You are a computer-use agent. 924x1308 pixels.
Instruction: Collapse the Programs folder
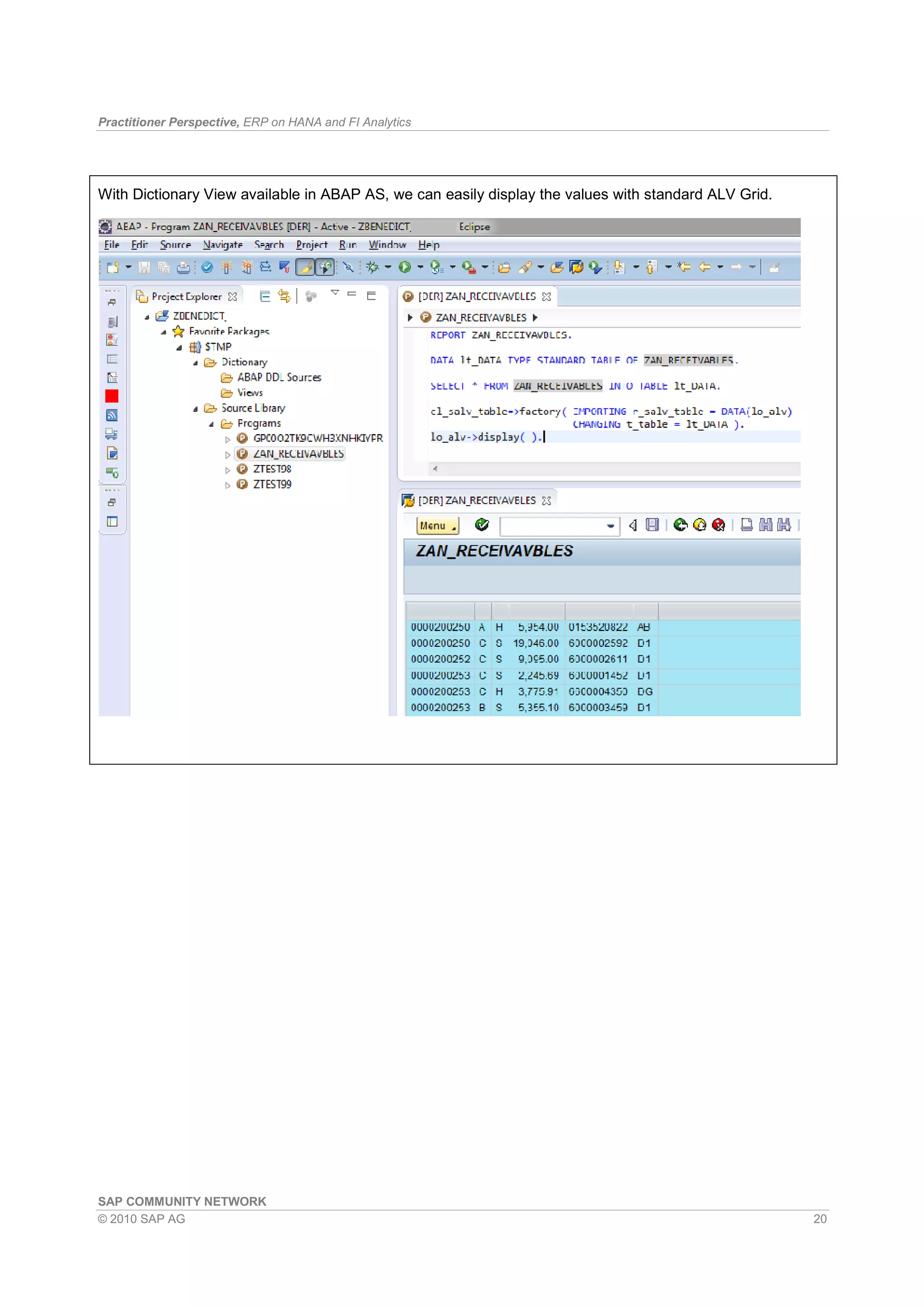(212, 424)
